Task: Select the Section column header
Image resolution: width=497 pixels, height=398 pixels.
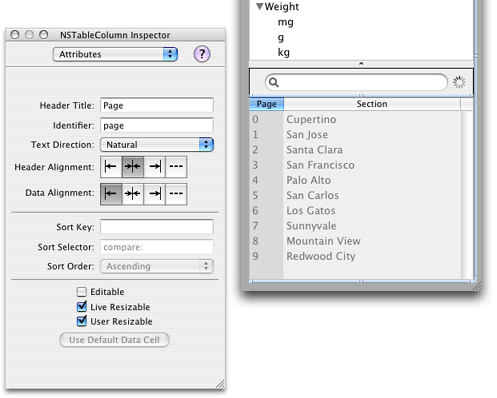Action: pyautogui.click(x=372, y=104)
